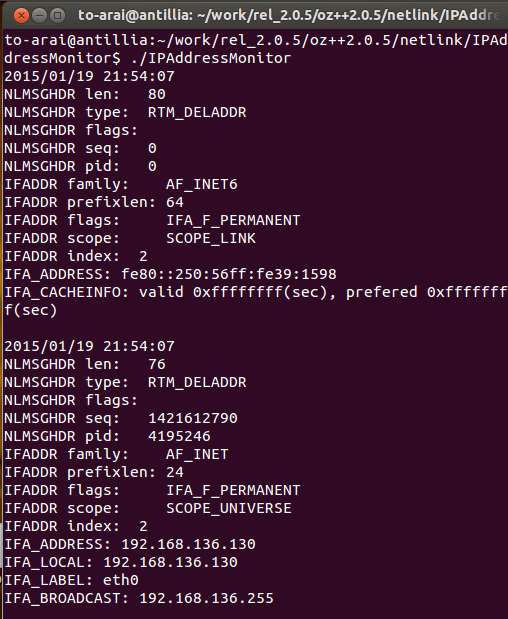The height and width of the screenshot is (619, 508).
Task: Click the IFA_BROADCAST 192.168.136.255 address
Action: click(206, 598)
